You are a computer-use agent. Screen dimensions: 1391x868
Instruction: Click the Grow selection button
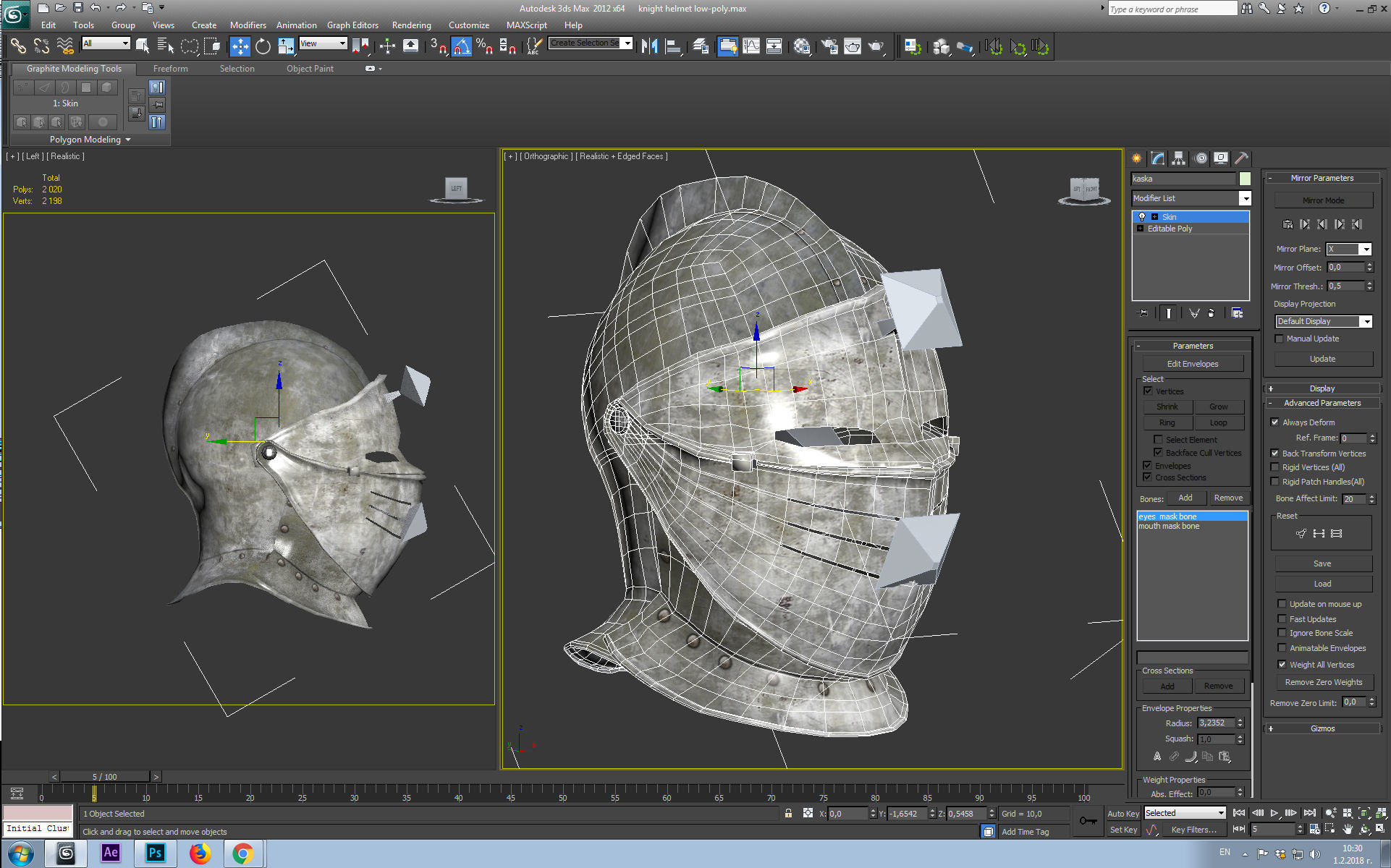click(x=1219, y=407)
